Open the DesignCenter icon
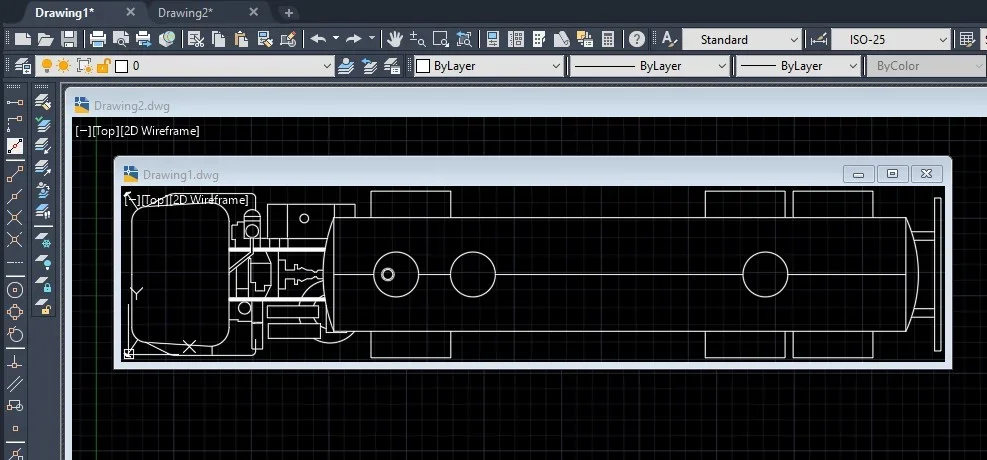This screenshot has height=460, width=987. (516, 39)
